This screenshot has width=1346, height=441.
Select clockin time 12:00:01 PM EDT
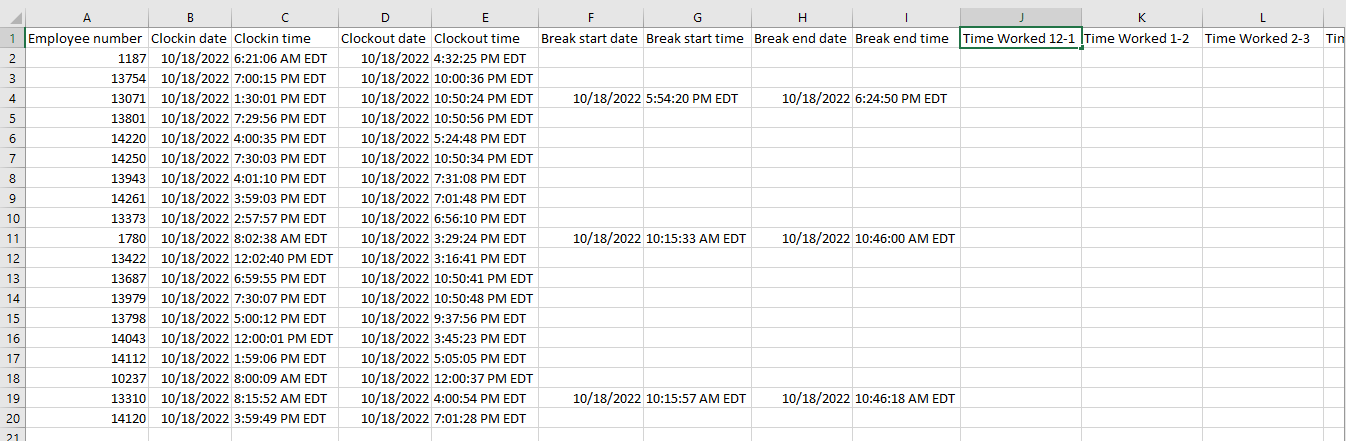pyautogui.click(x=284, y=338)
